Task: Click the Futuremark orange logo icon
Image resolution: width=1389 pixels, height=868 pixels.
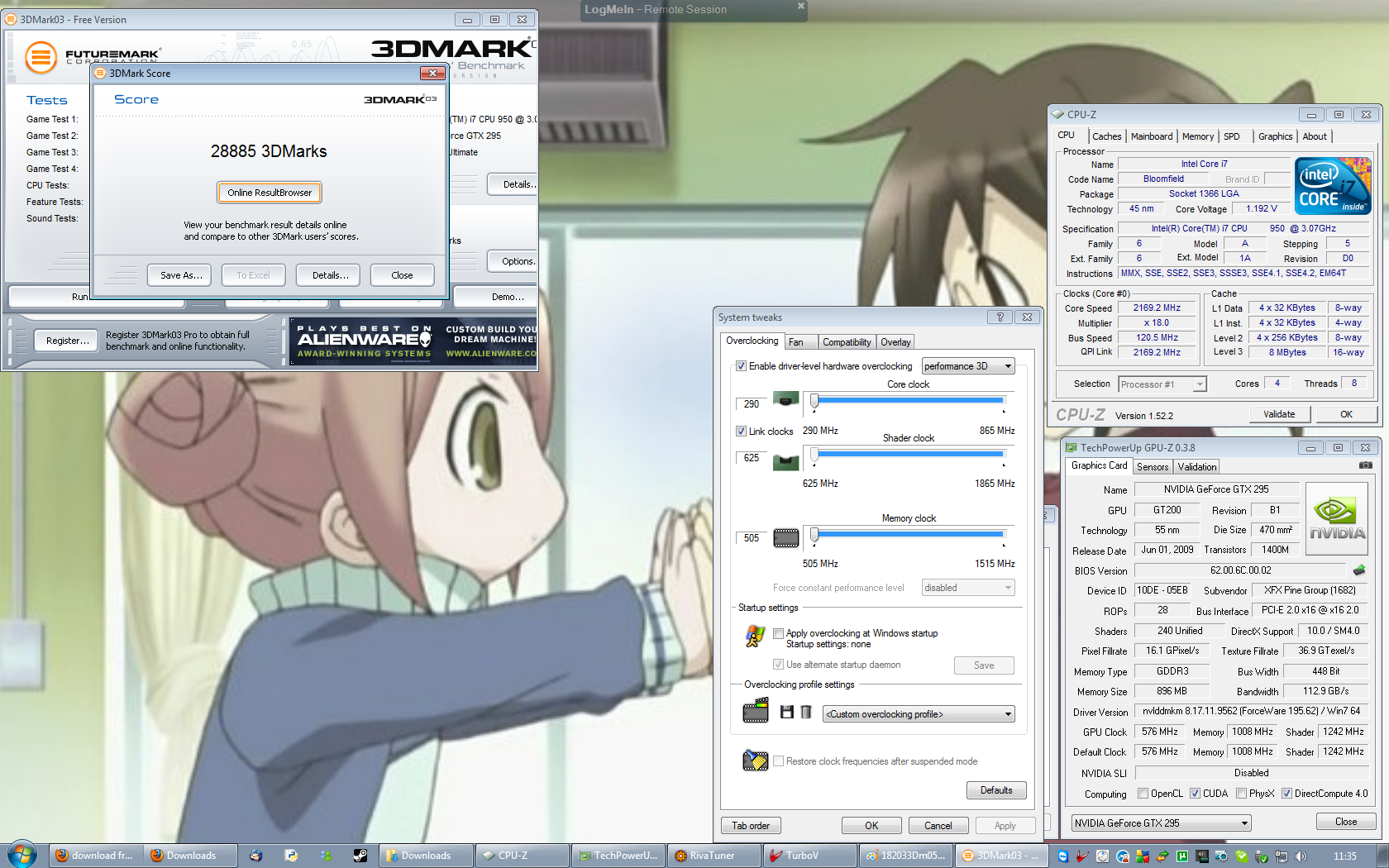Action: coord(41,57)
